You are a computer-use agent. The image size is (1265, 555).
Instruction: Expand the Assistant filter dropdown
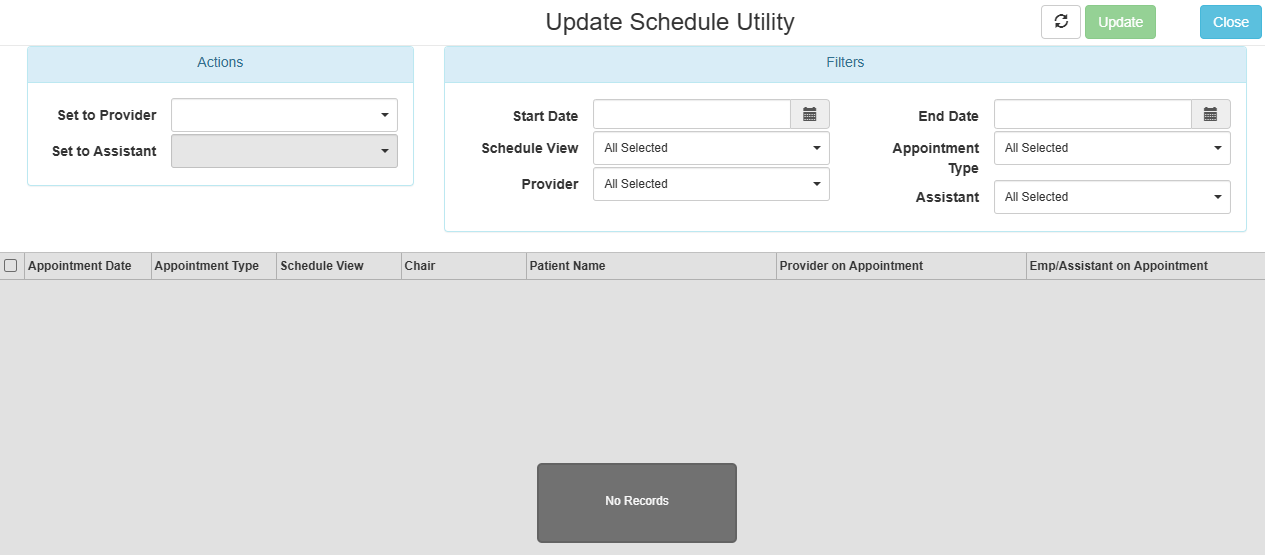coord(1112,197)
